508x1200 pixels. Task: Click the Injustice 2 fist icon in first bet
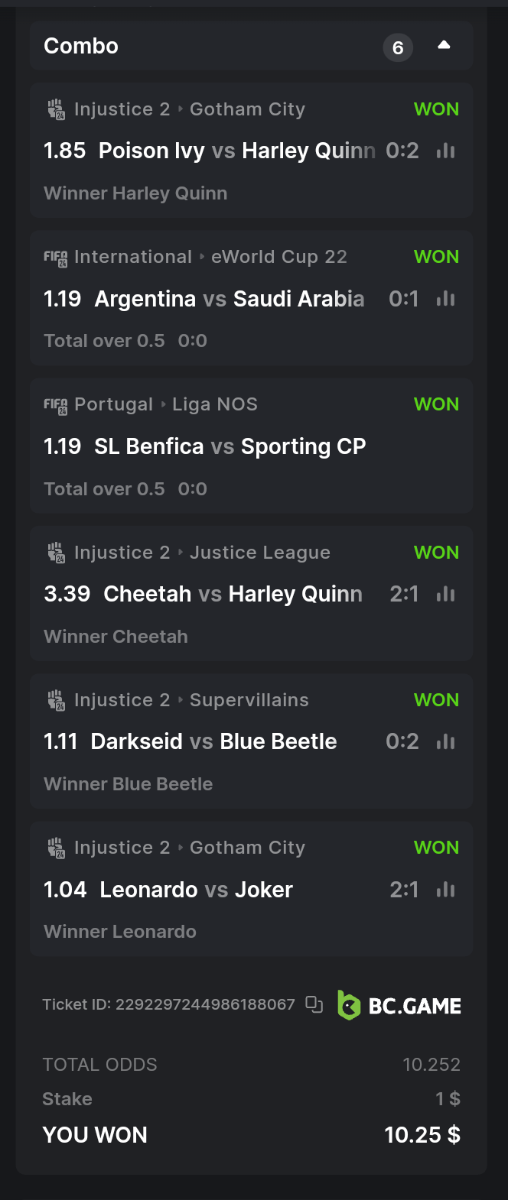coord(56,109)
